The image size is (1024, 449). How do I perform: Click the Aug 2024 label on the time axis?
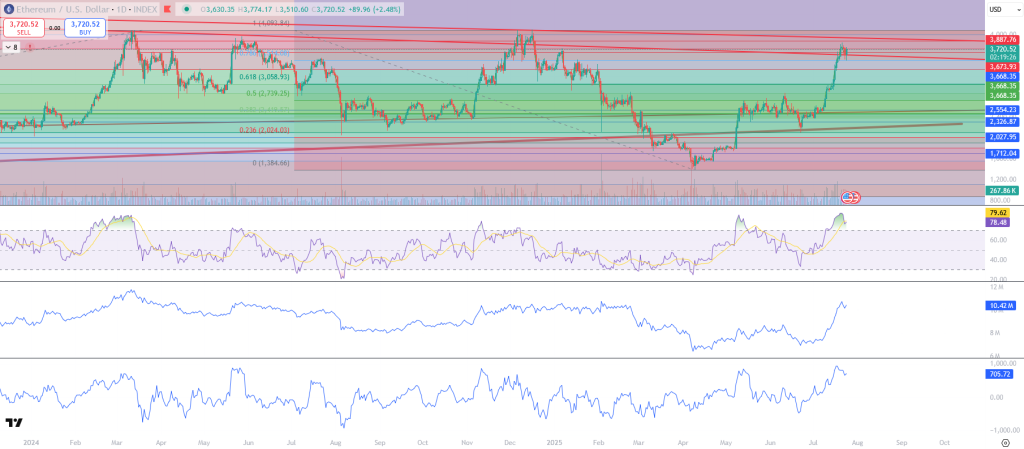pos(338,442)
